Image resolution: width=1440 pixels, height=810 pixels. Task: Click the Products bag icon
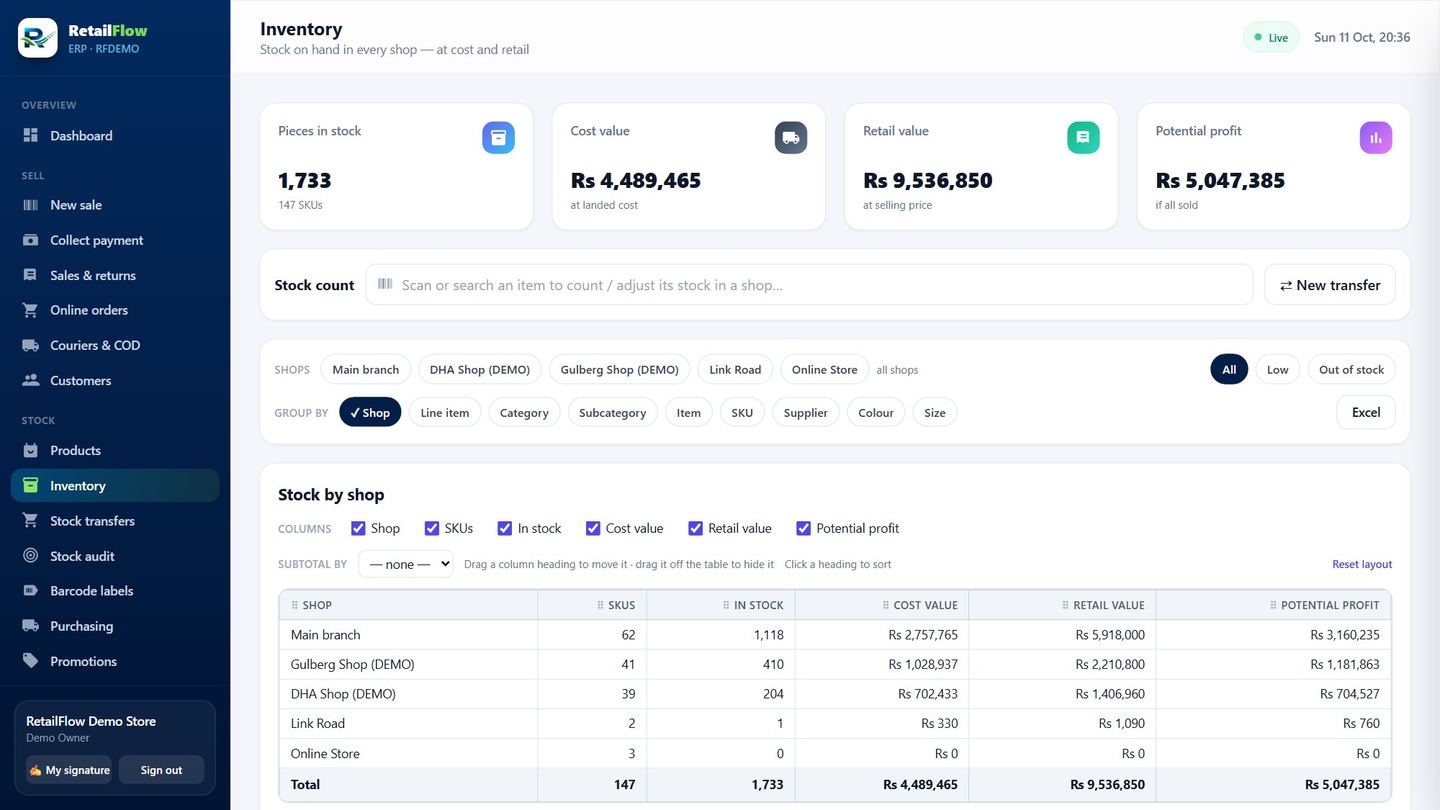[30, 450]
